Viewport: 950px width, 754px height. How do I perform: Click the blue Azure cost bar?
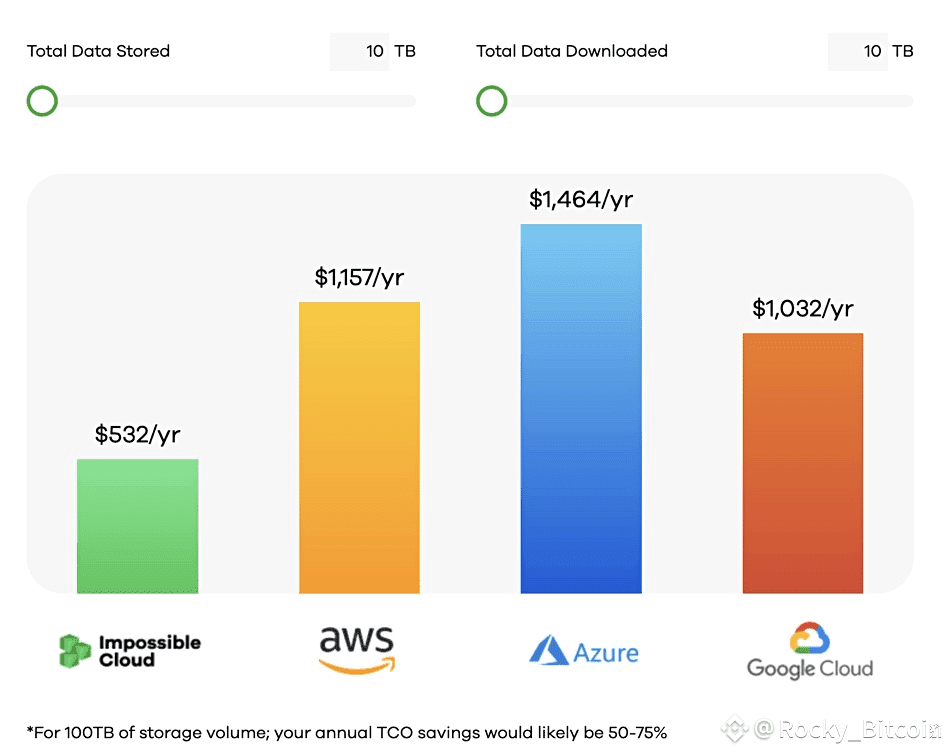[x=581, y=408]
